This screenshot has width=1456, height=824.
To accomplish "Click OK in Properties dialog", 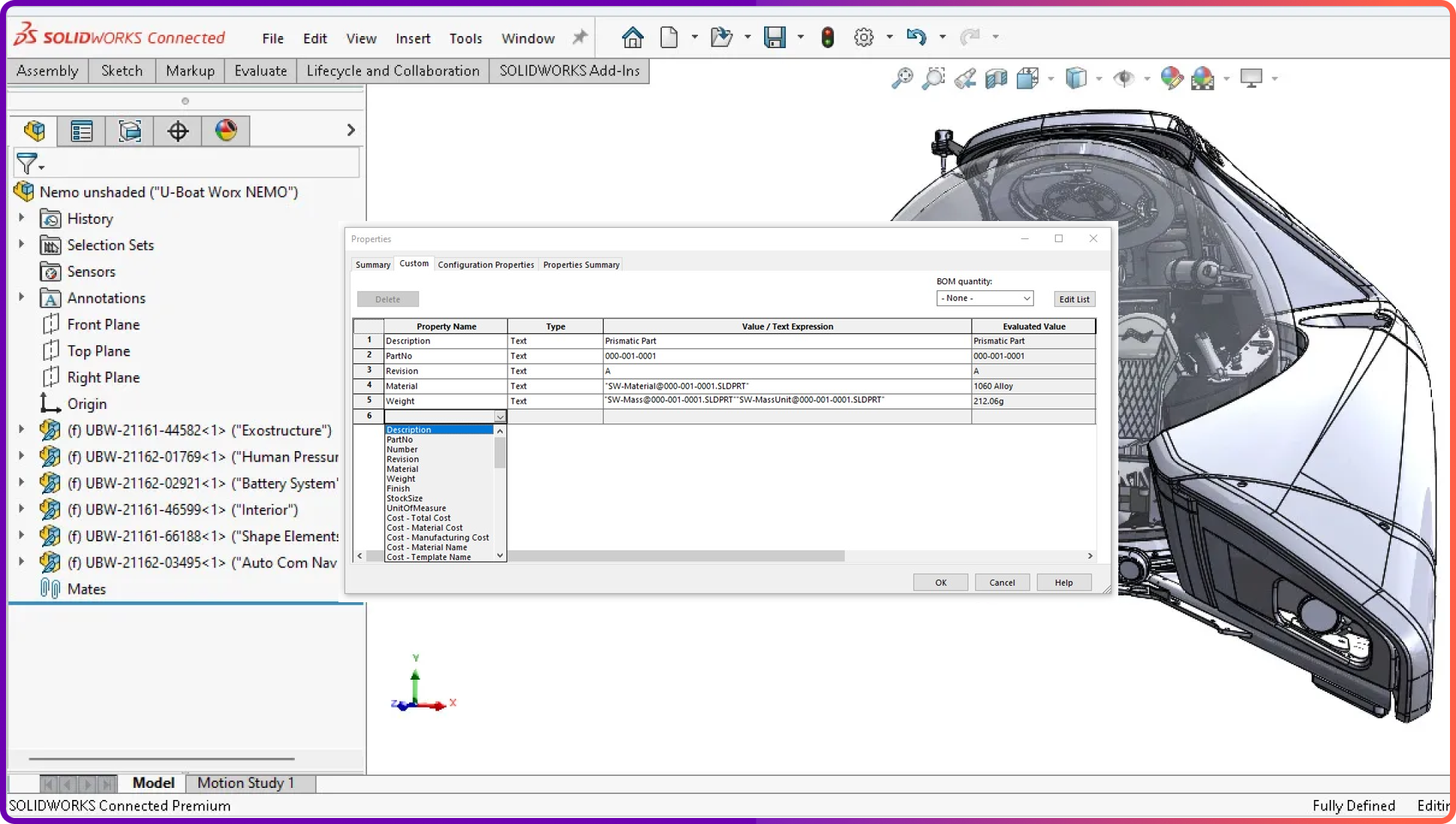I will point(941,583).
